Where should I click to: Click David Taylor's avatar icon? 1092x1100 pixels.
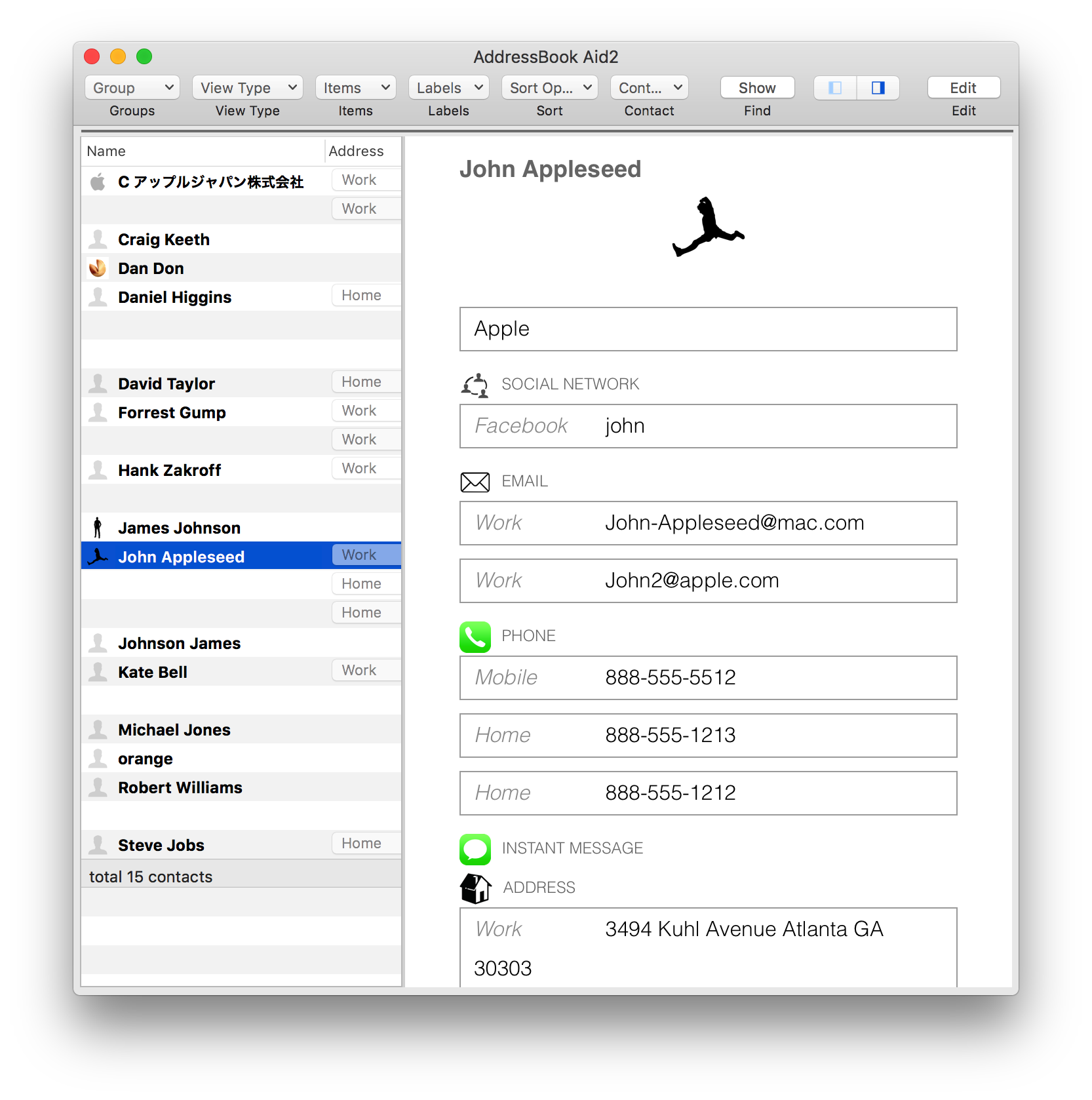click(98, 383)
